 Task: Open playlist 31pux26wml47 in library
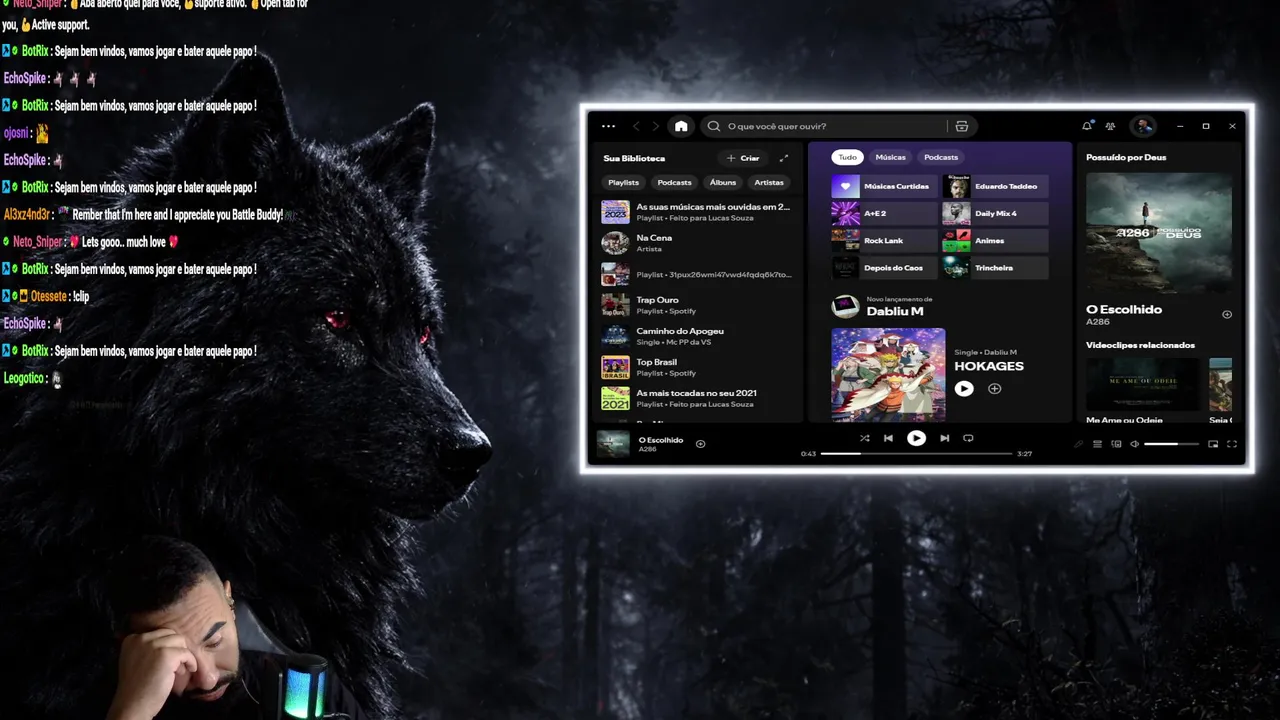coord(698,273)
